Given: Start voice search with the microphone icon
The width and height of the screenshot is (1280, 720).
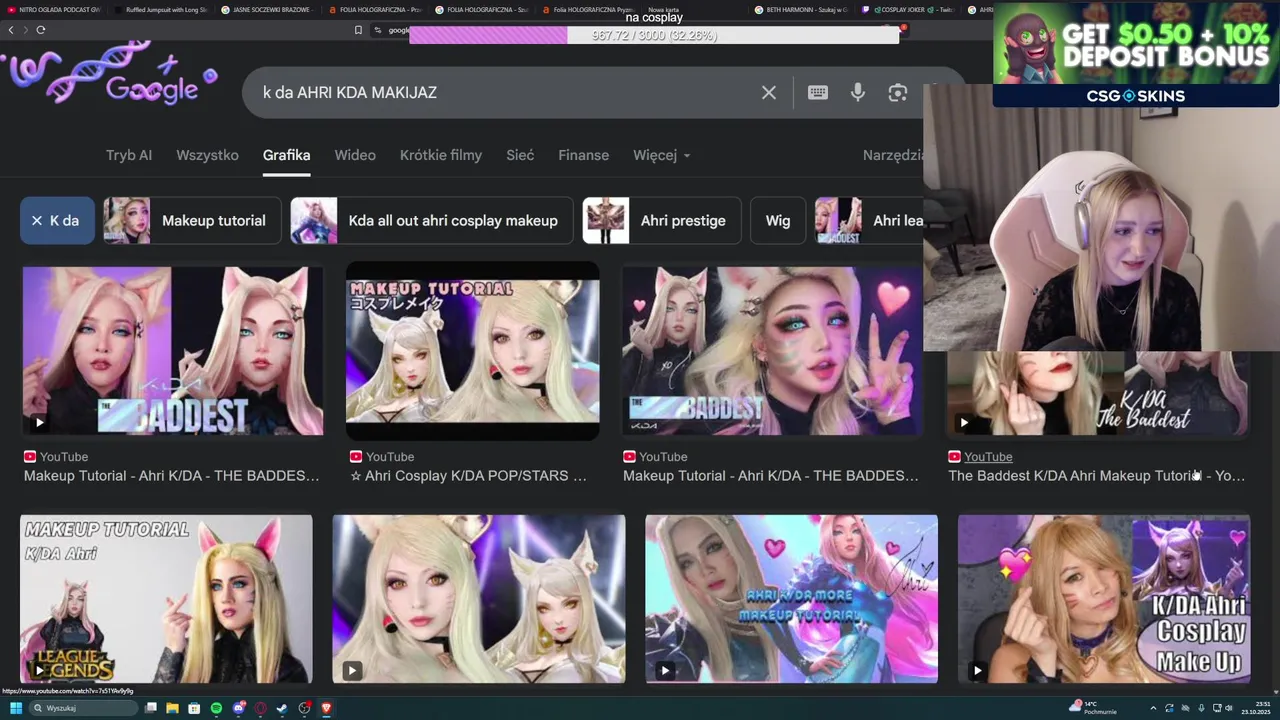Looking at the screenshot, I should tap(857, 92).
